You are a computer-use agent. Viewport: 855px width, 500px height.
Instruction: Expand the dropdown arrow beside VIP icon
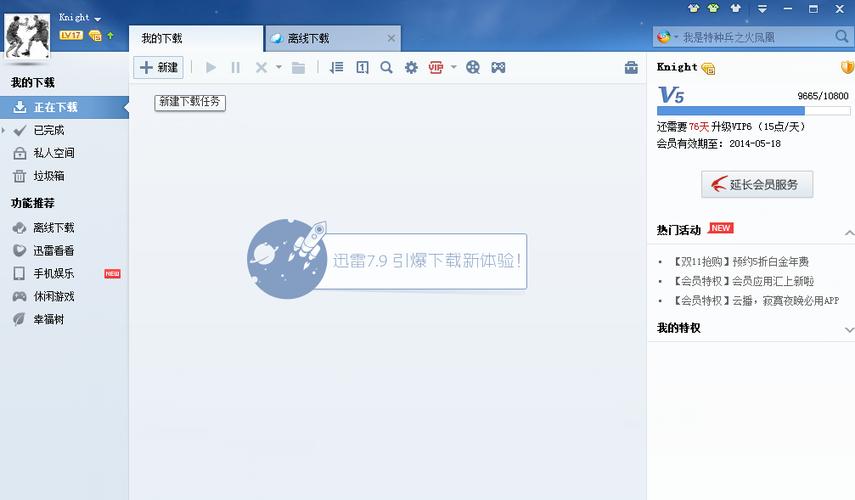[x=453, y=68]
